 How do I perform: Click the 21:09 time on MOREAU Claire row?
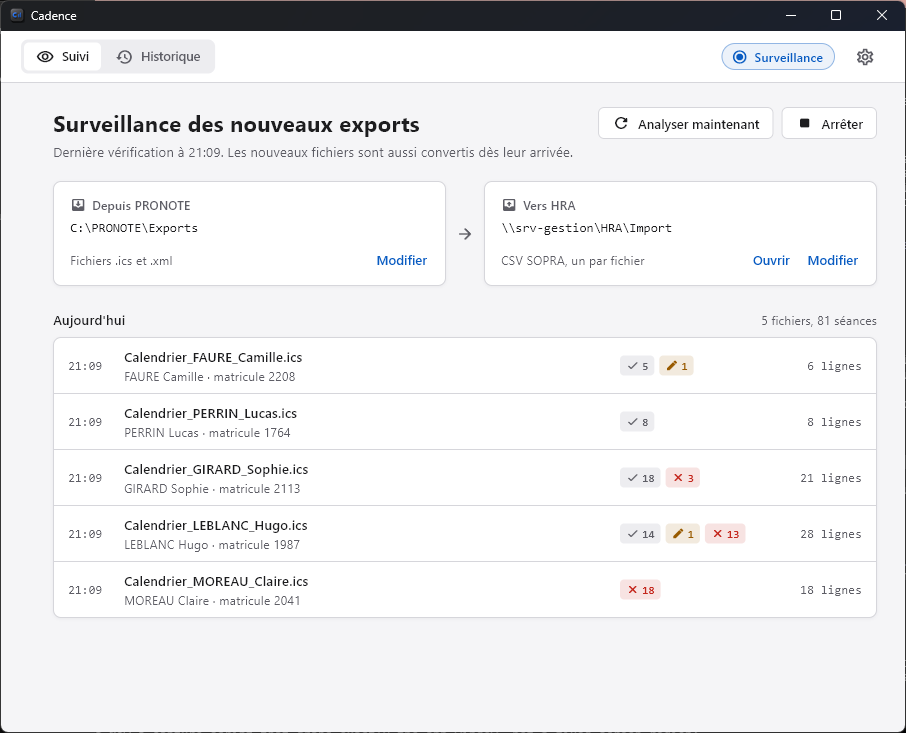[85, 590]
